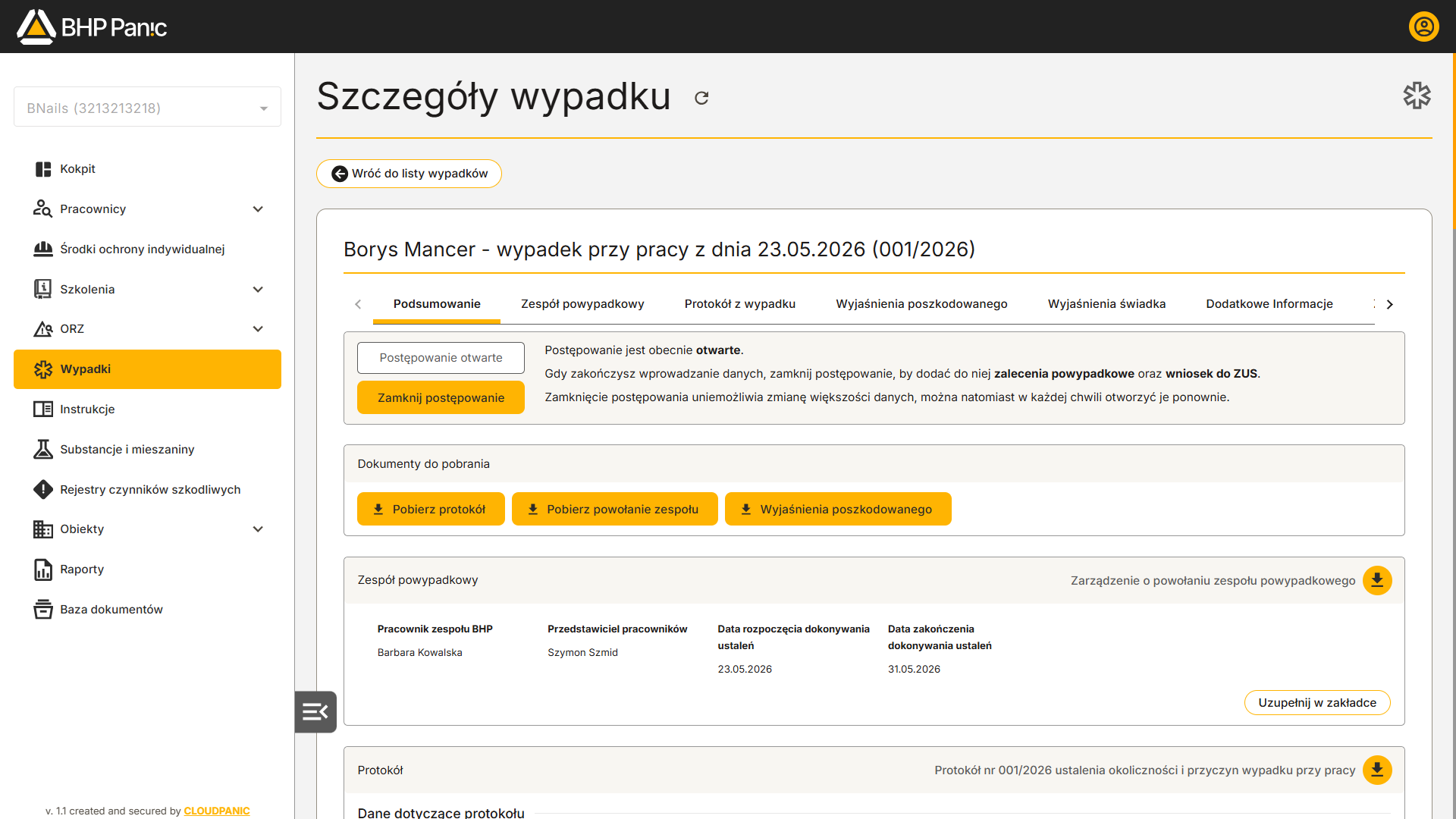Download Wyjaśnienia poszkodowanego document button
Viewport: 1456px width, 819px height.
(x=838, y=509)
